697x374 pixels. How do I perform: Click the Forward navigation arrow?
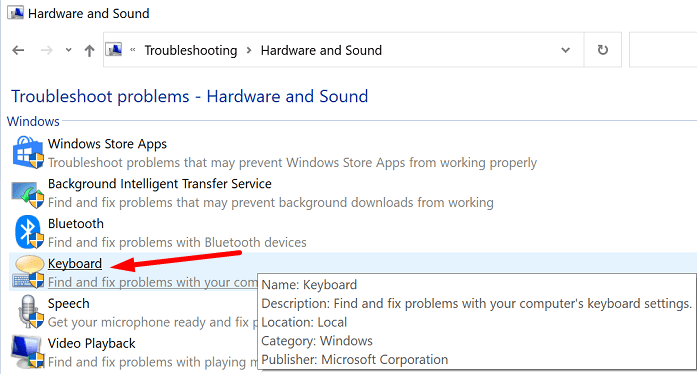pos(46,50)
